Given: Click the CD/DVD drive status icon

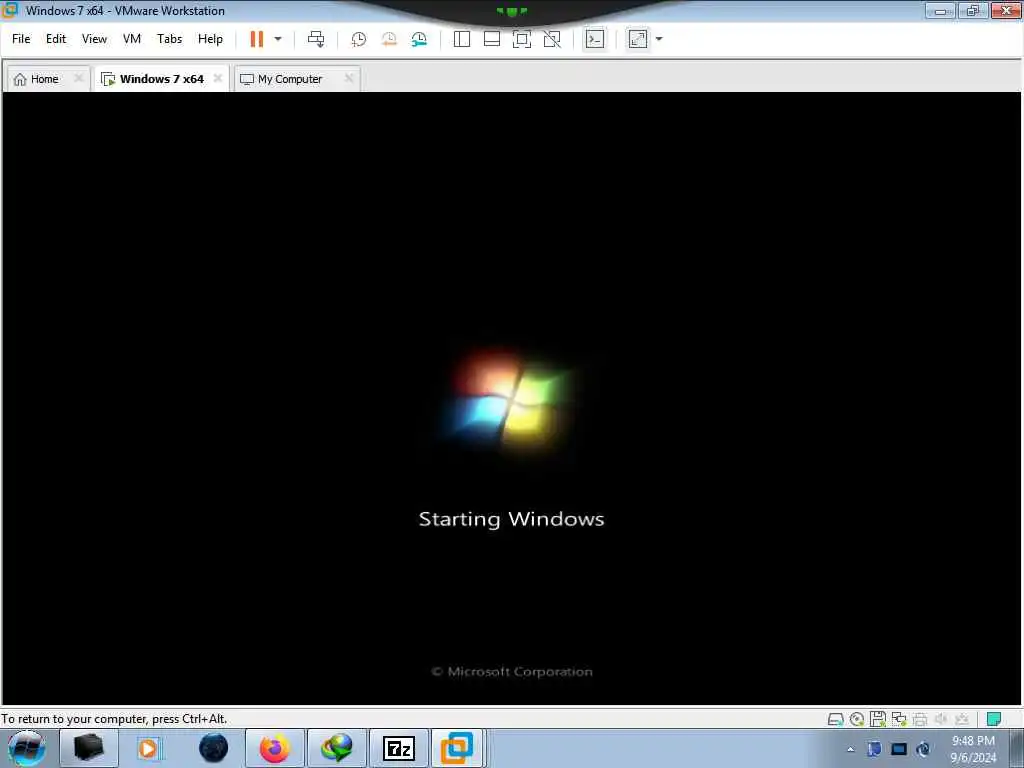Looking at the screenshot, I should coord(857,720).
